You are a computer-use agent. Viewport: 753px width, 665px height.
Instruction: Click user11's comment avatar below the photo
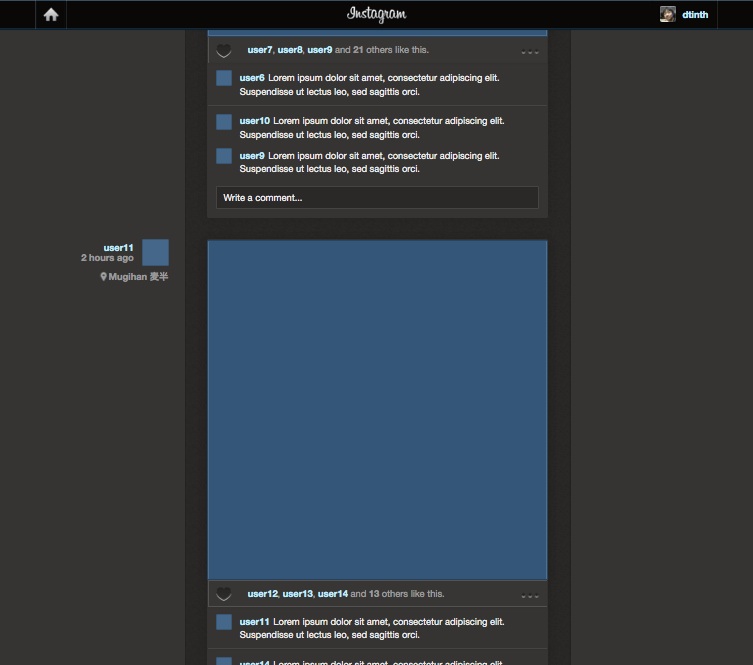(224, 622)
